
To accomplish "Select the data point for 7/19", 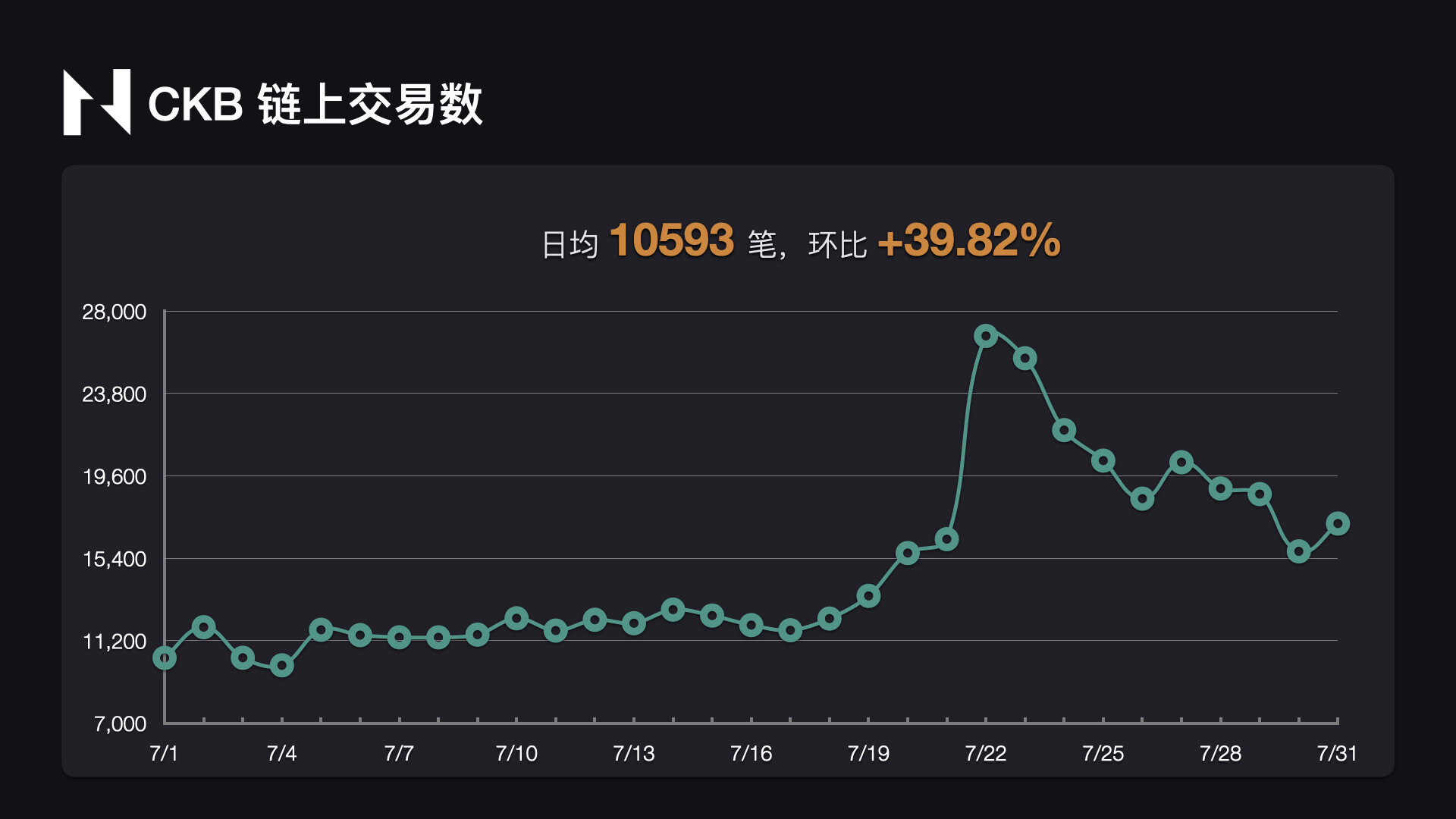I will (868, 596).
